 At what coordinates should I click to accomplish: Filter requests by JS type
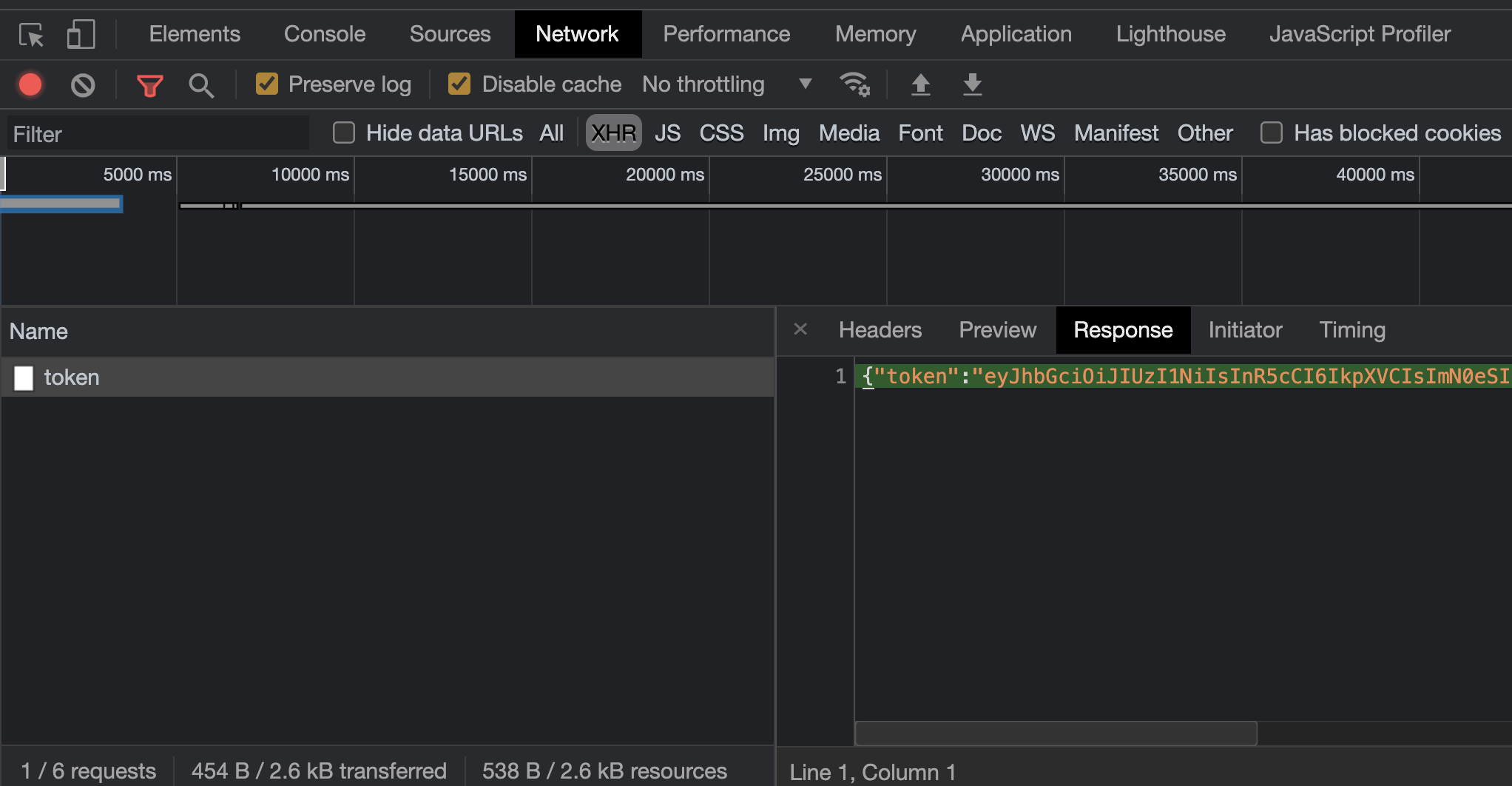pos(668,132)
